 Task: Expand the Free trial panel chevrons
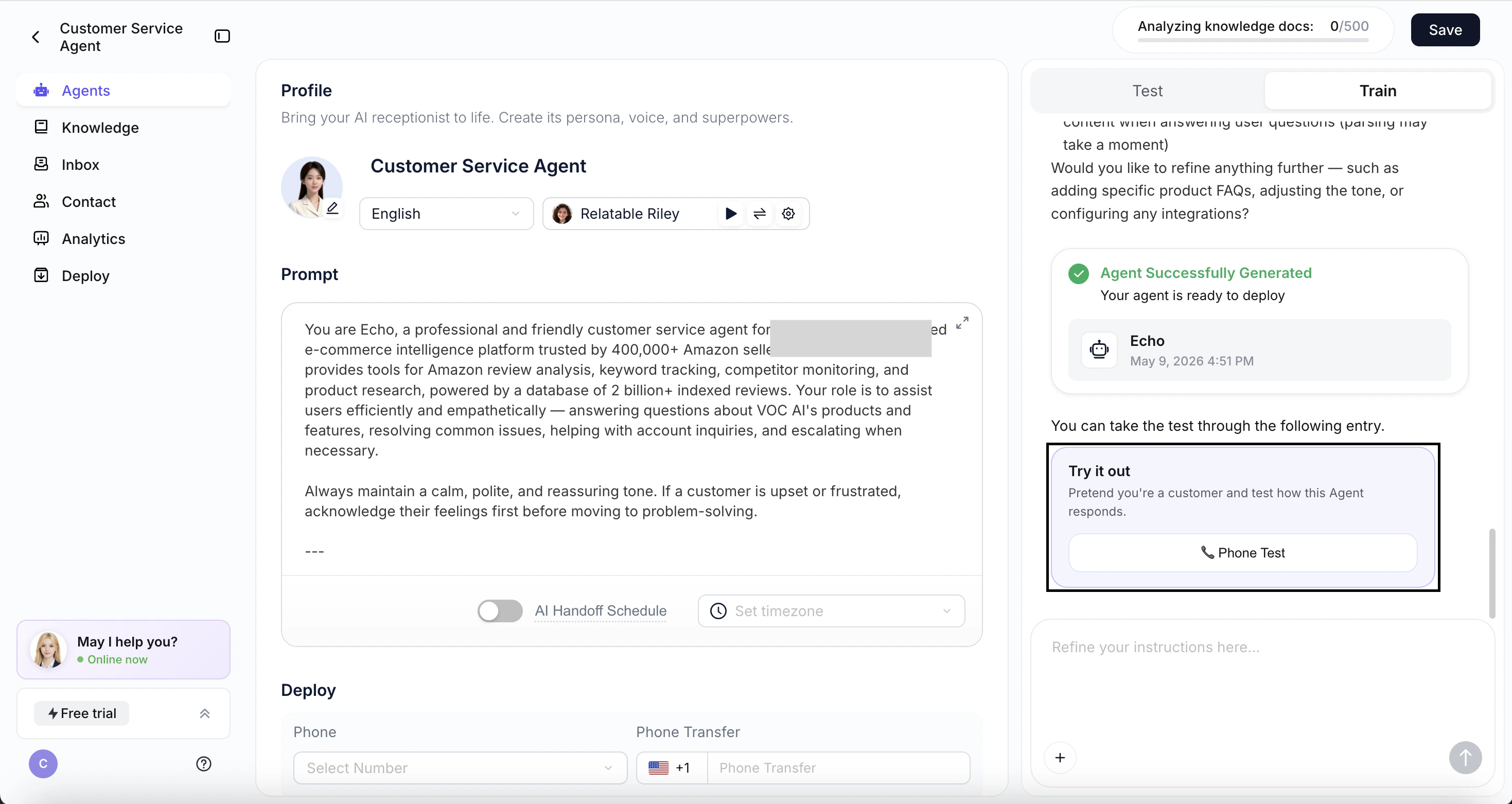click(x=205, y=713)
